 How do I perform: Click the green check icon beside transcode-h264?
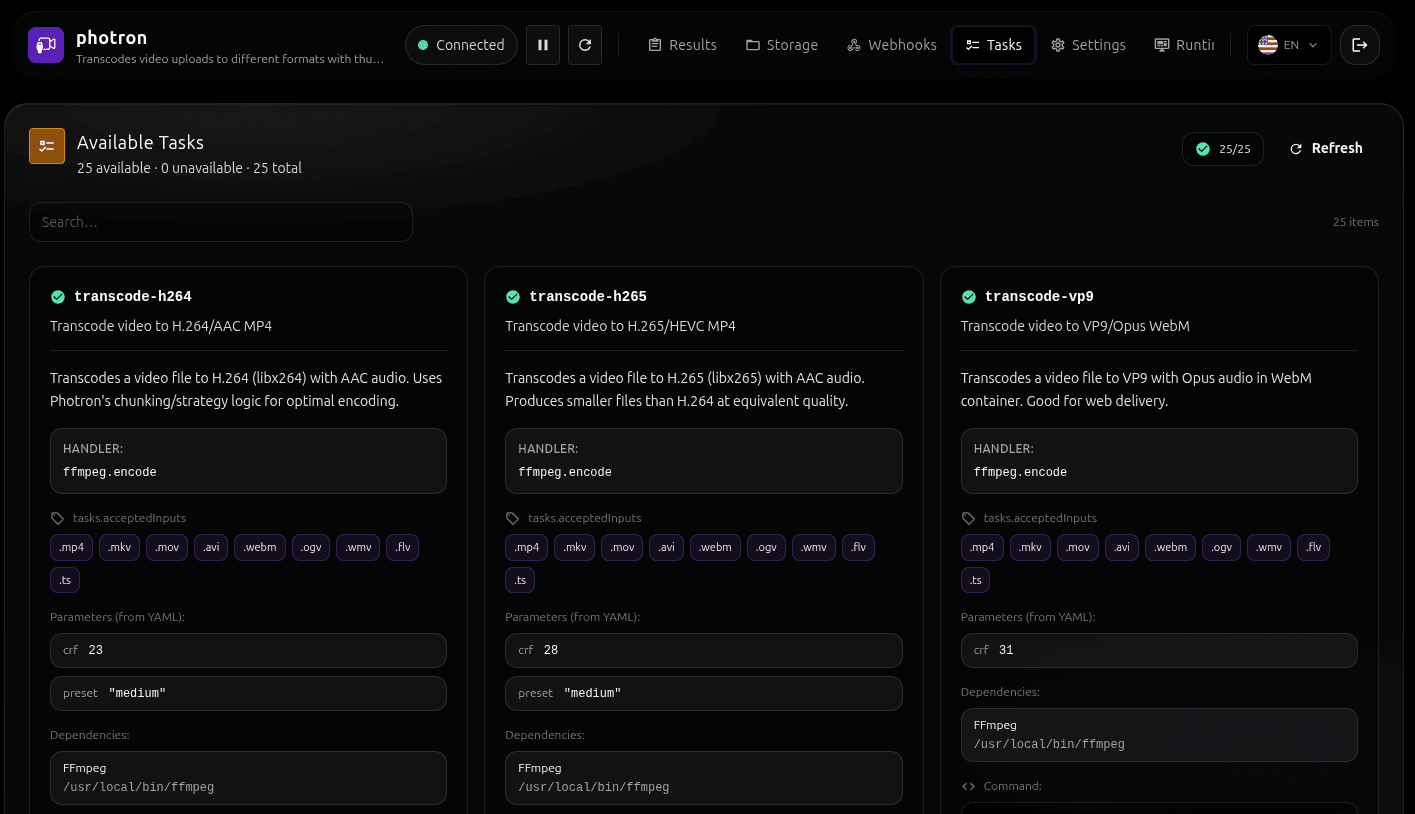point(58,297)
